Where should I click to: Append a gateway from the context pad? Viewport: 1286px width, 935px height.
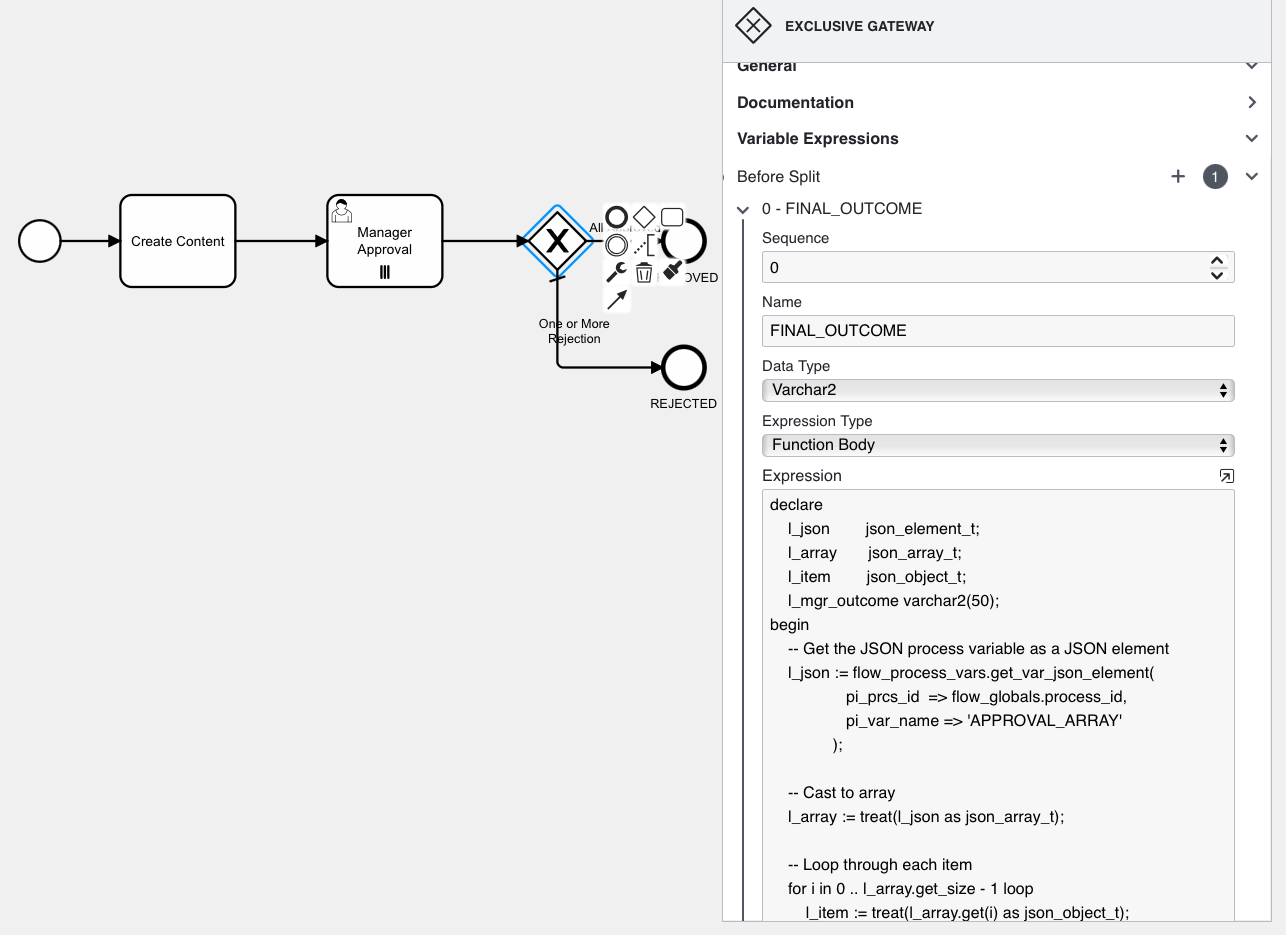644,217
